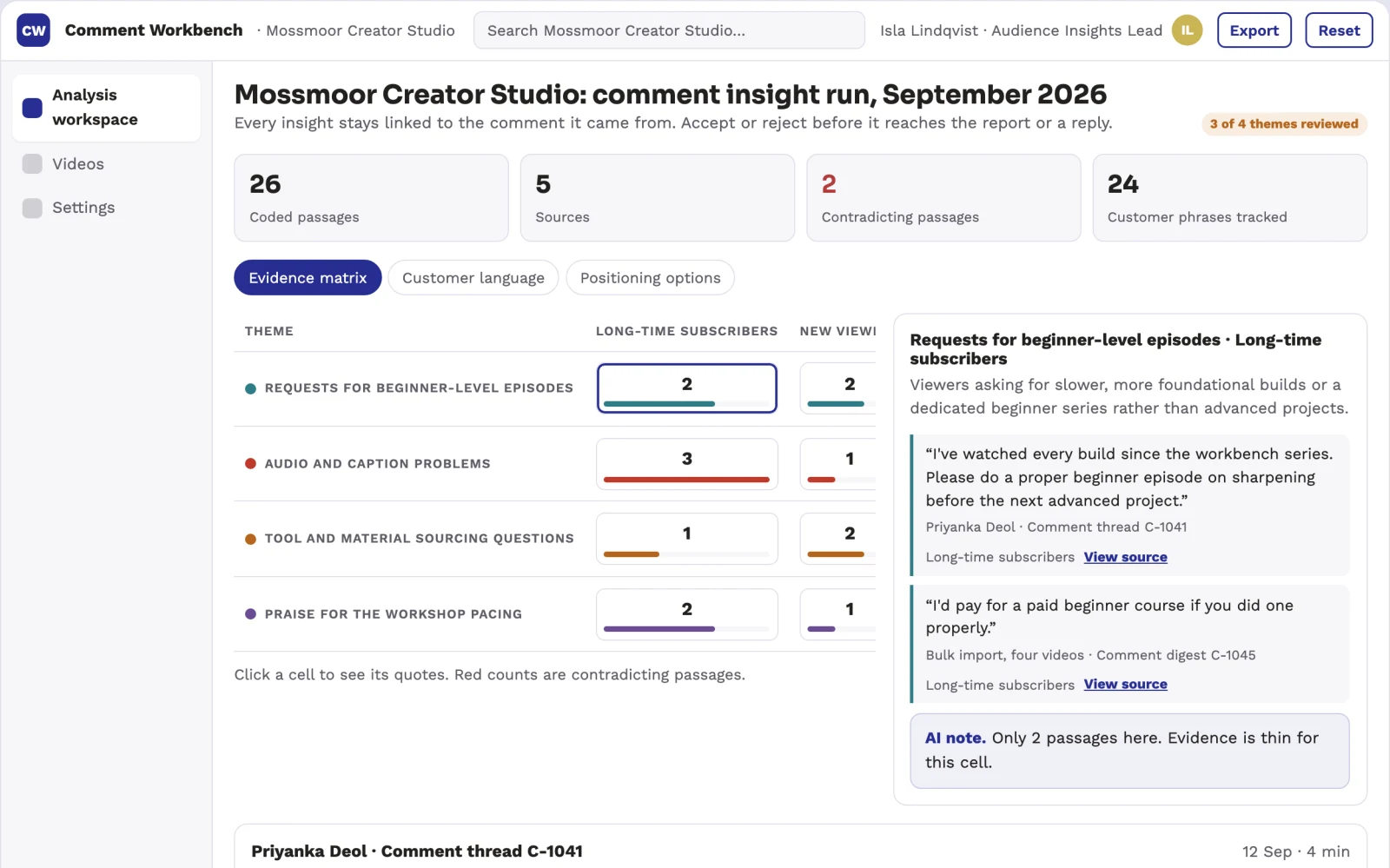This screenshot has height=868, width=1390.
Task: Click the Long-time subscribers column header
Action: click(x=686, y=331)
